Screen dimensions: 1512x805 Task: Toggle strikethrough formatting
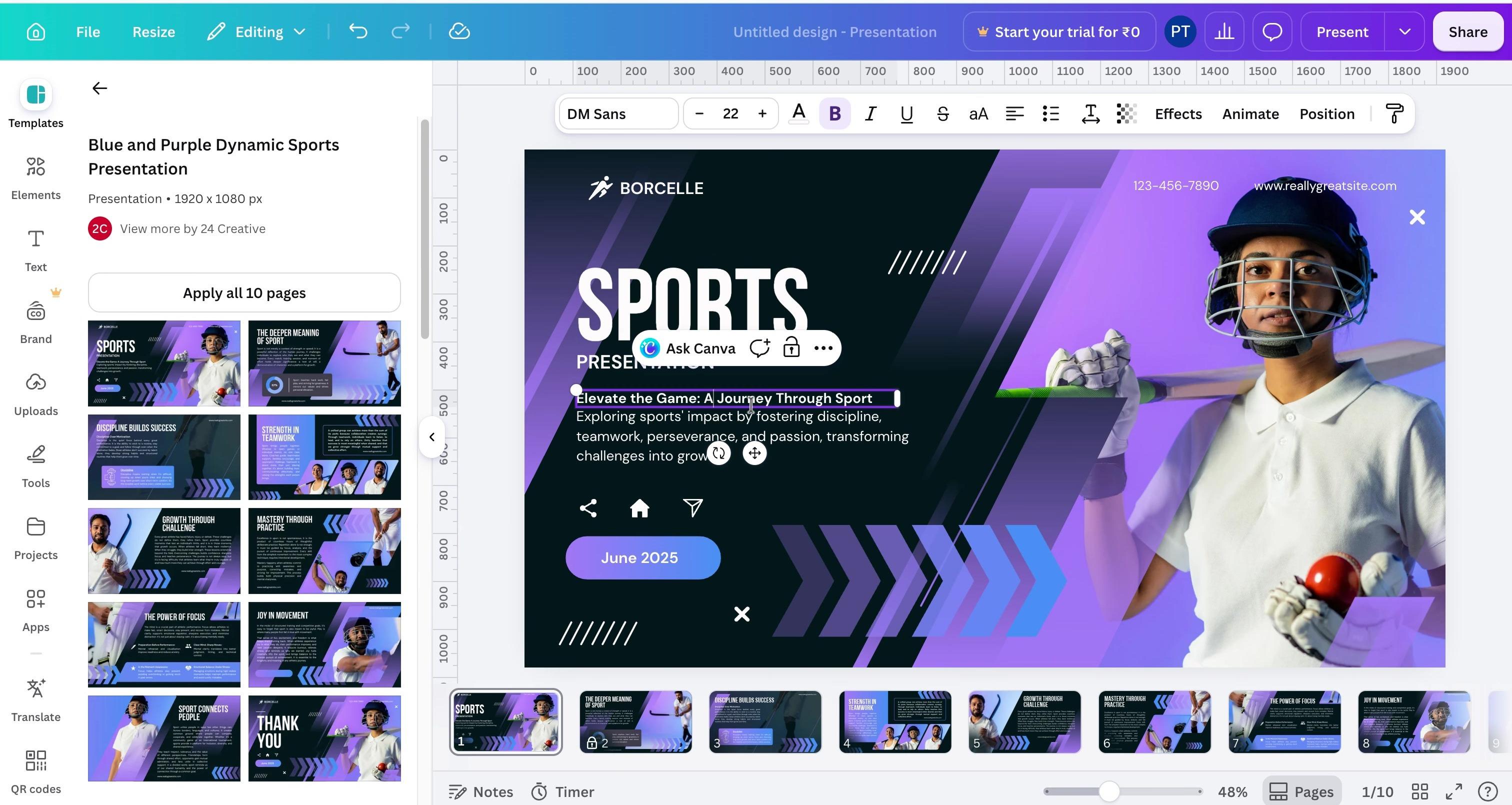point(942,114)
